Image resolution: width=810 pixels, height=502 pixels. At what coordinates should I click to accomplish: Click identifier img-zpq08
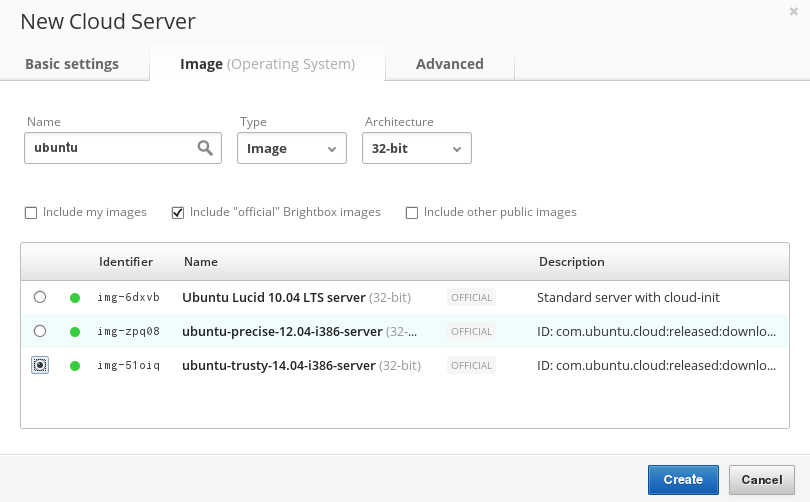point(129,332)
